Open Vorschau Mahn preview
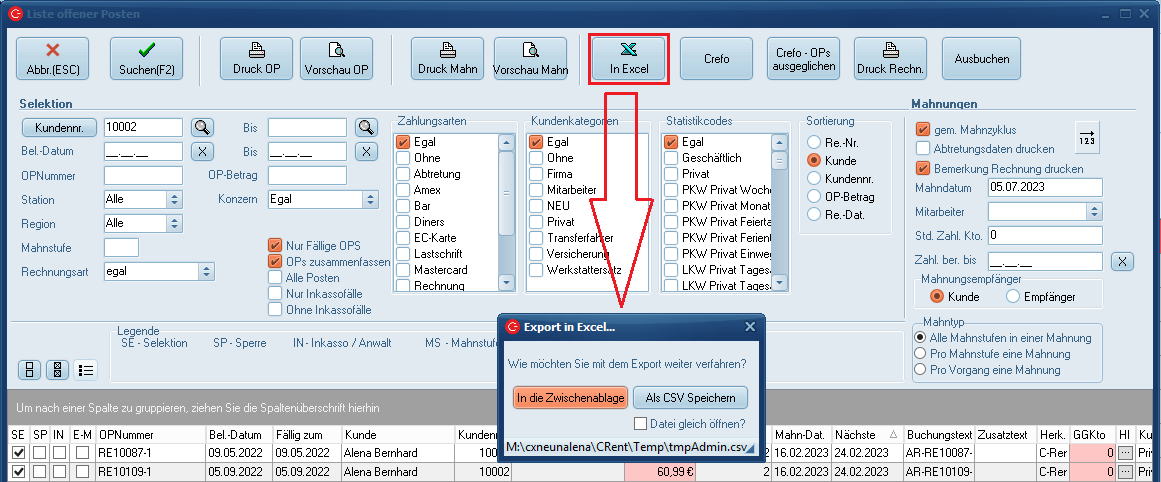The image size is (1161, 482). pyautogui.click(x=530, y=59)
